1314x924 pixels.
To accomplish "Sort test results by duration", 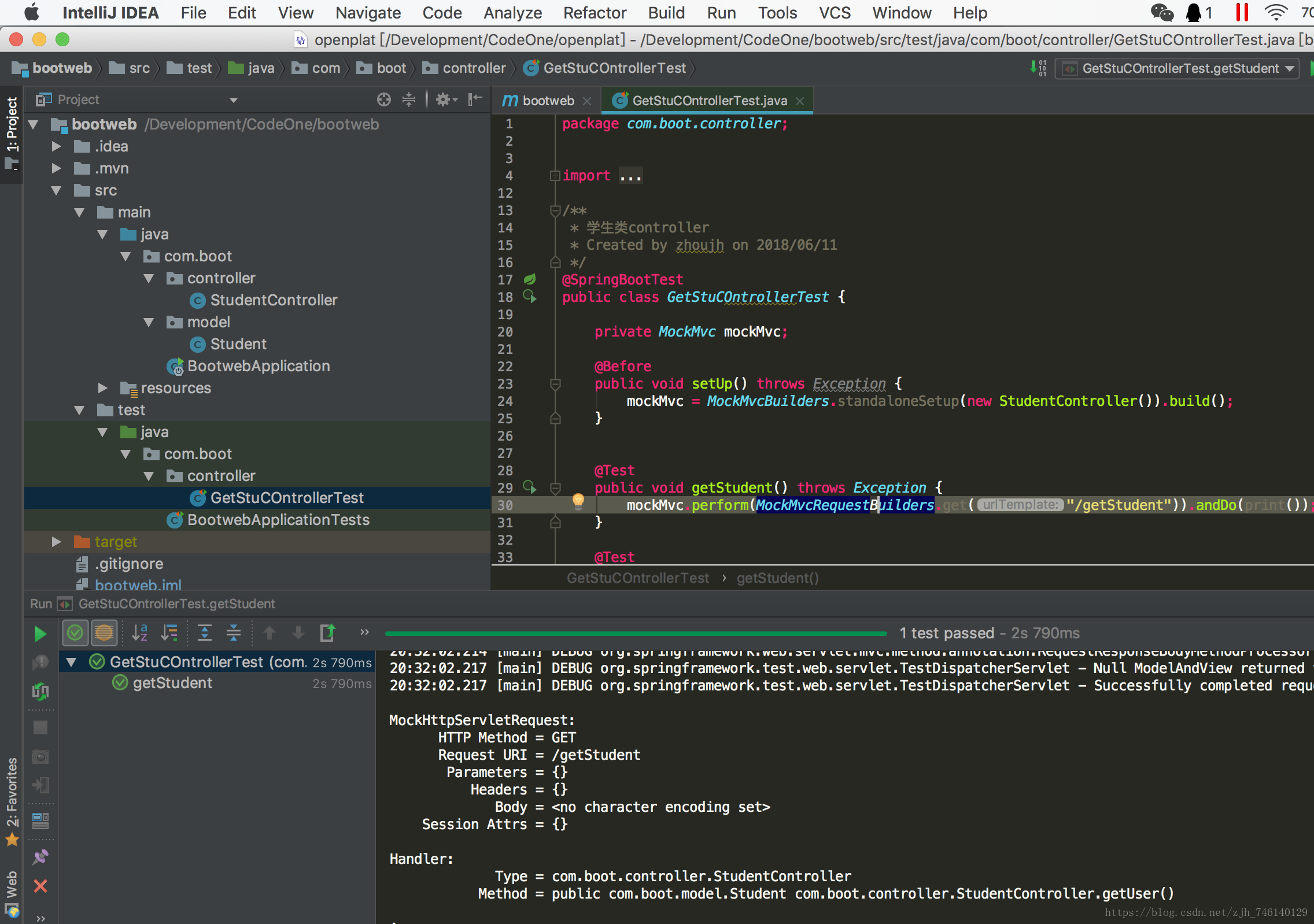I will click(x=169, y=633).
